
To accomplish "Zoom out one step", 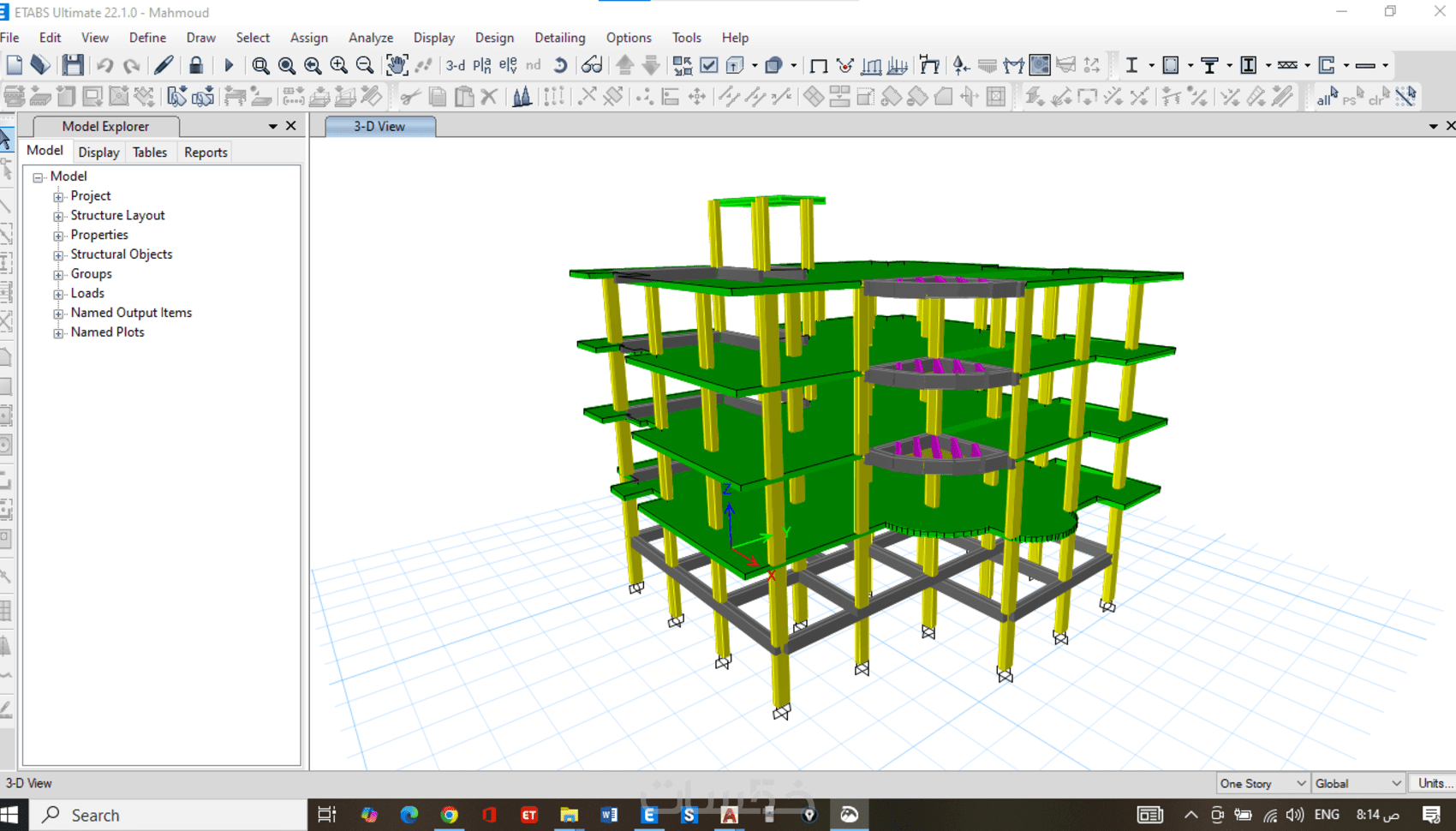I will pos(365,65).
